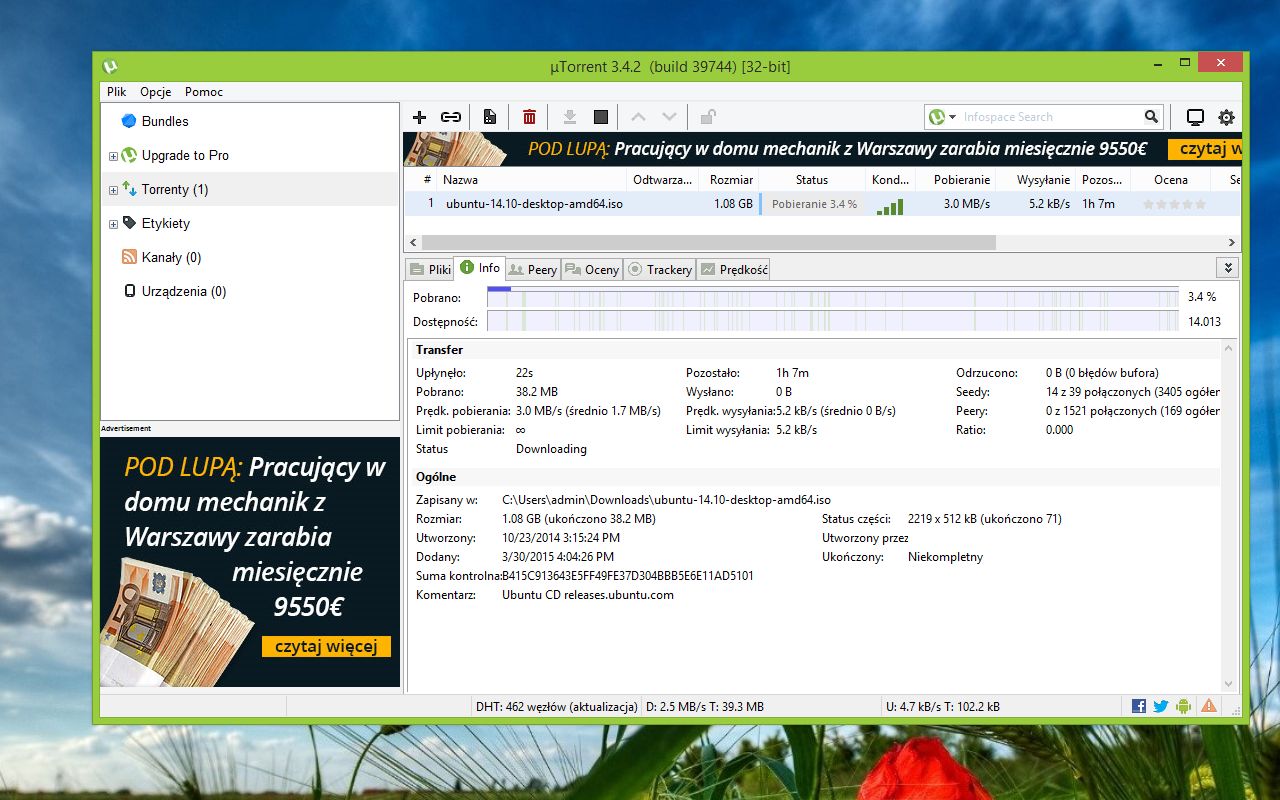The height and width of the screenshot is (800, 1280).
Task: Switch to the Trackery tab
Action: click(x=659, y=269)
